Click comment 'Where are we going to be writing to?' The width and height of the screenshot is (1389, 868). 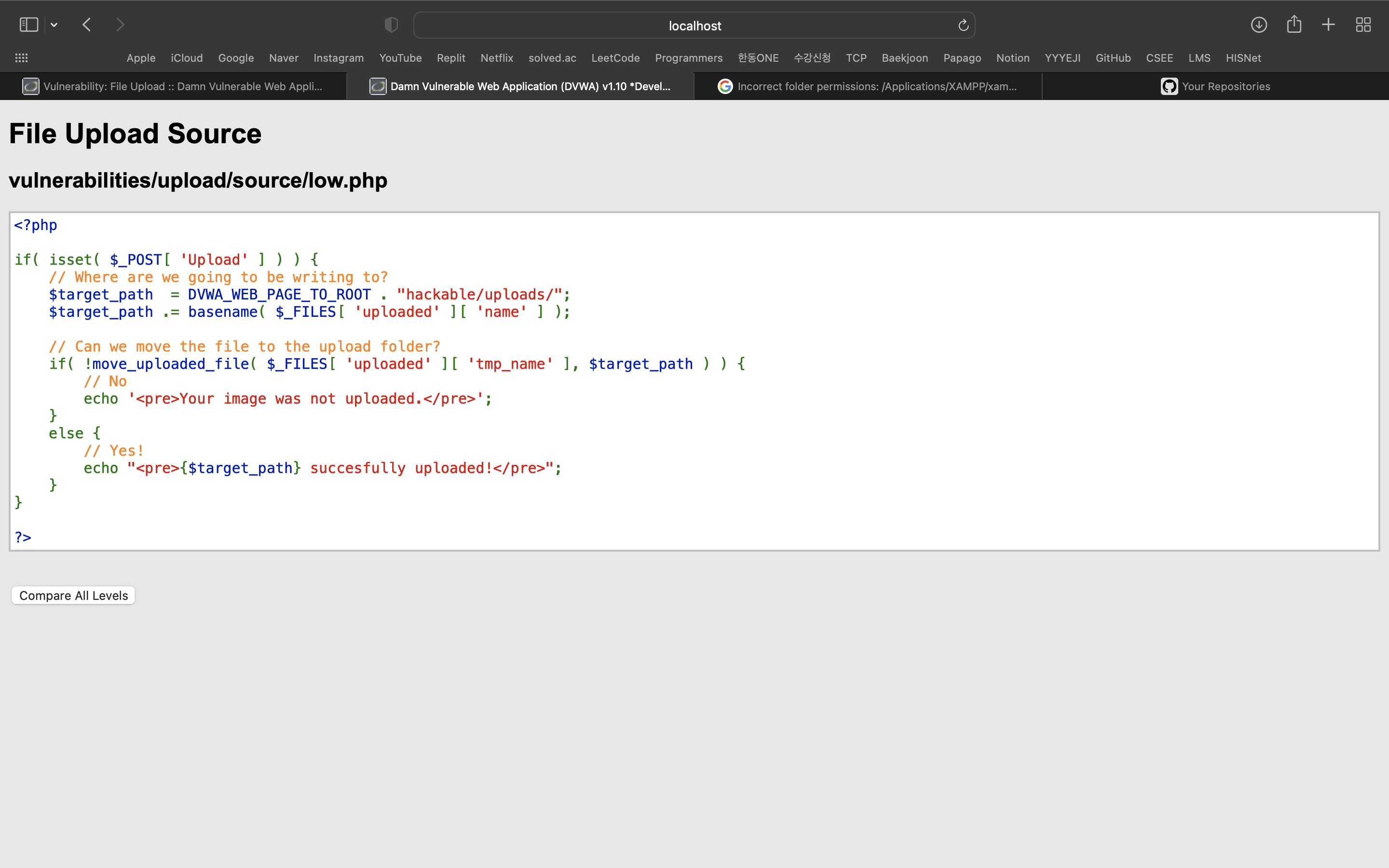pos(218,277)
